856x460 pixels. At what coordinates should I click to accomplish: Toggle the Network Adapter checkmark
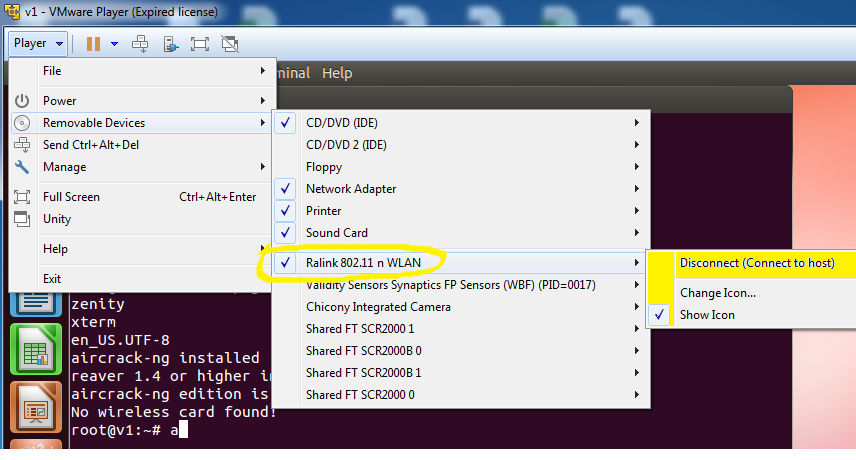(x=286, y=189)
